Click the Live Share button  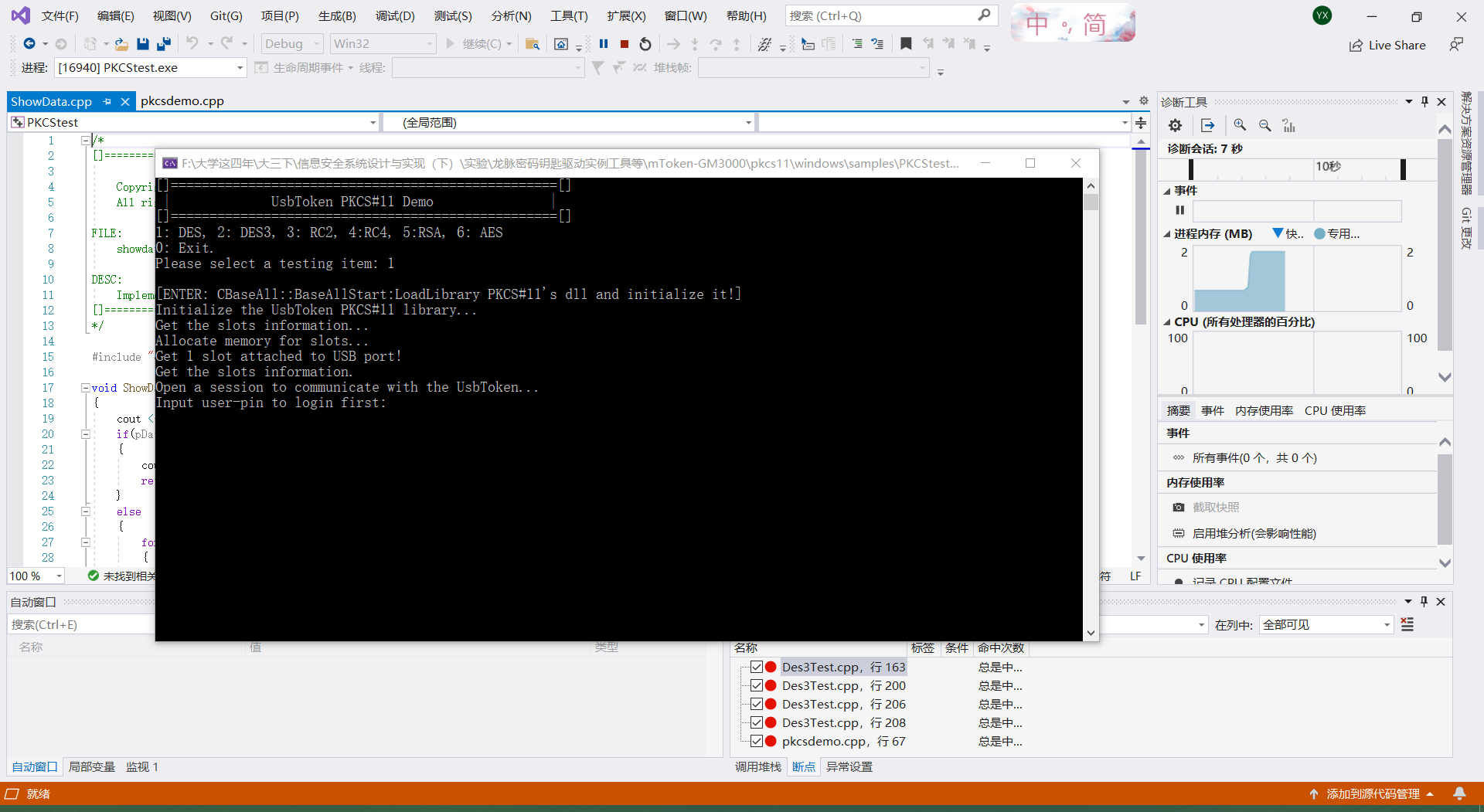coord(1387,46)
